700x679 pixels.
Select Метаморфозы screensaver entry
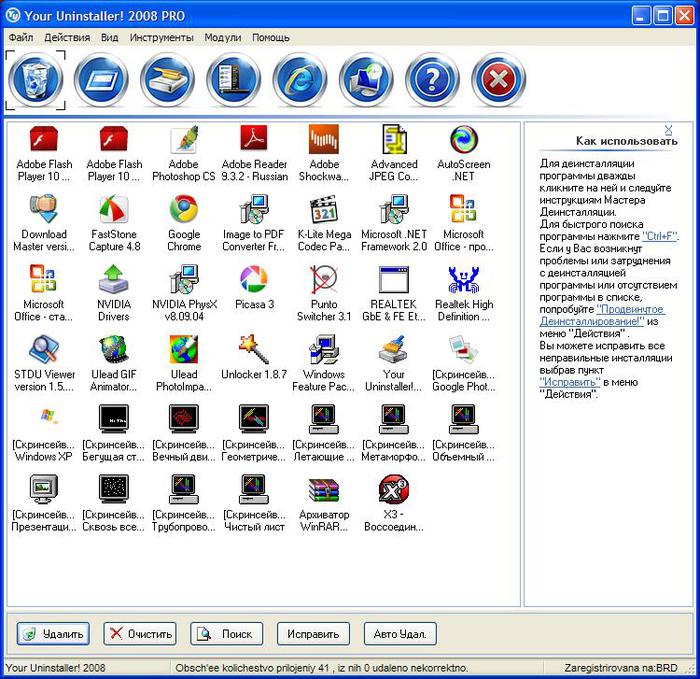coord(394,433)
